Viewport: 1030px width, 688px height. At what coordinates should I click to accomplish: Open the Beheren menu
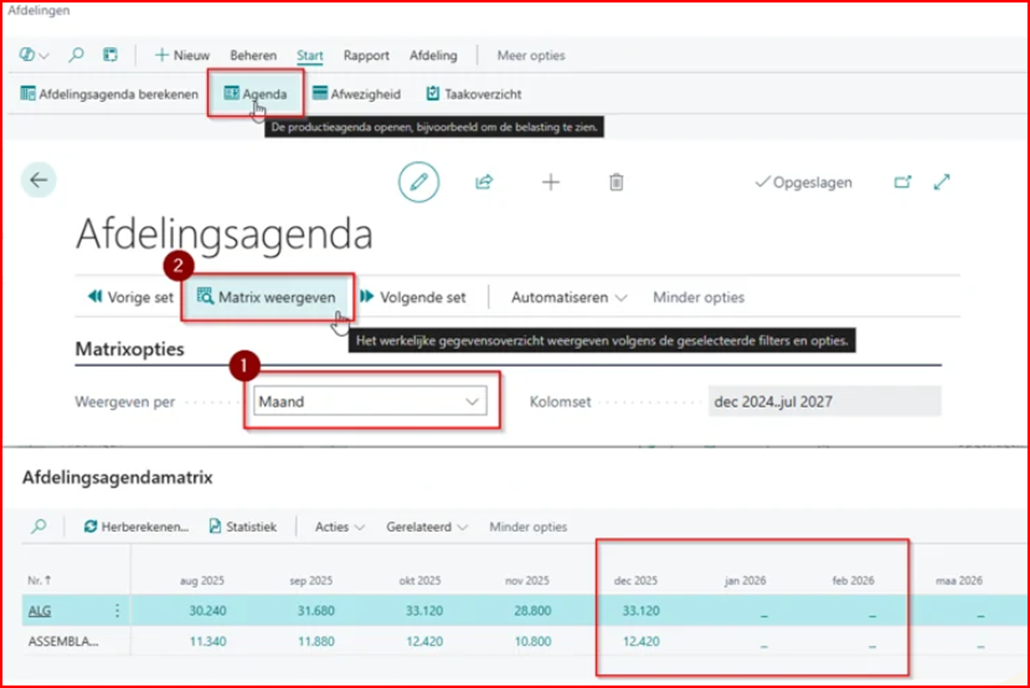coord(253,55)
